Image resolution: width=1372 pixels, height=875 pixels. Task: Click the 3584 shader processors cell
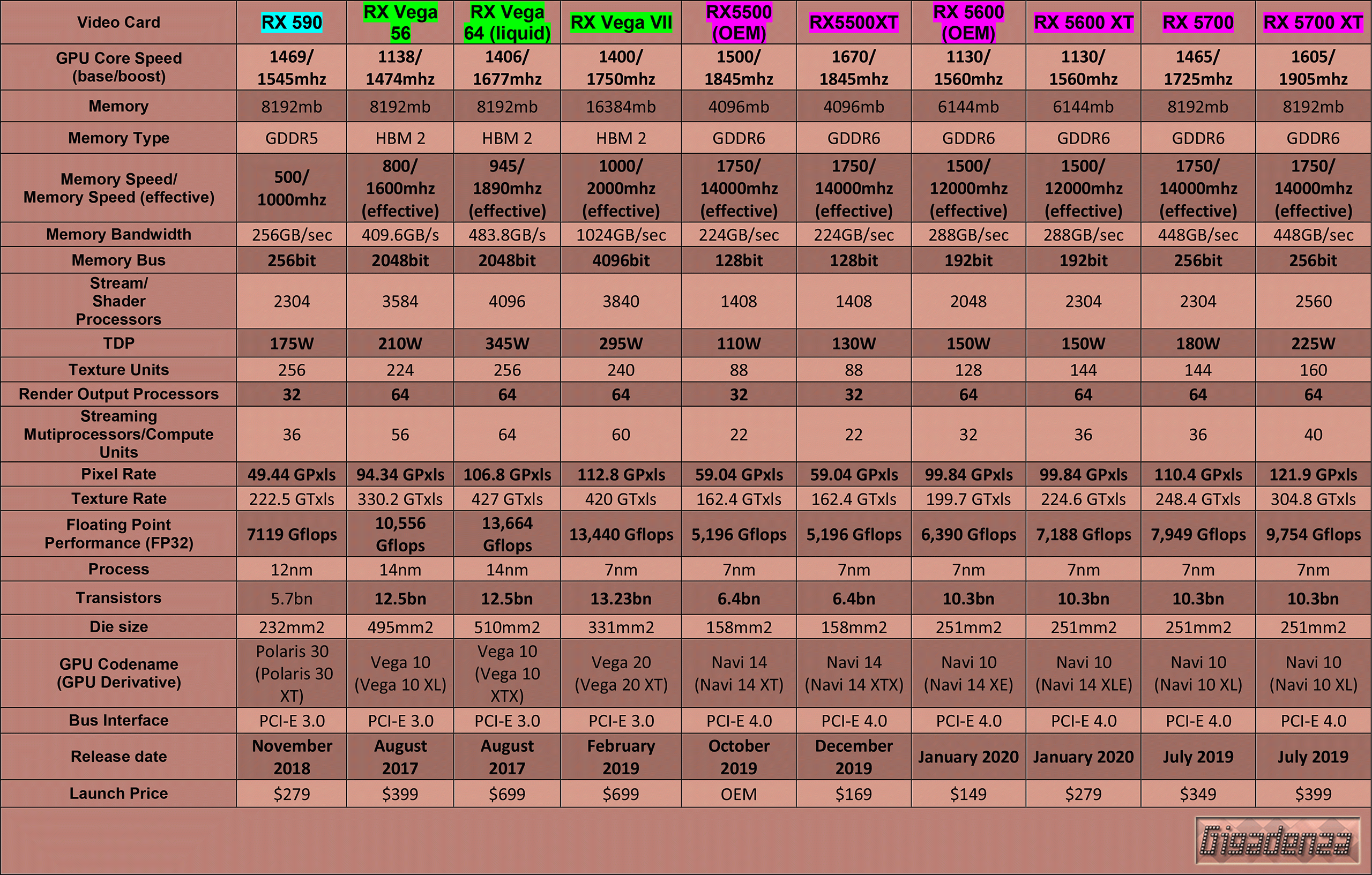pos(400,301)
